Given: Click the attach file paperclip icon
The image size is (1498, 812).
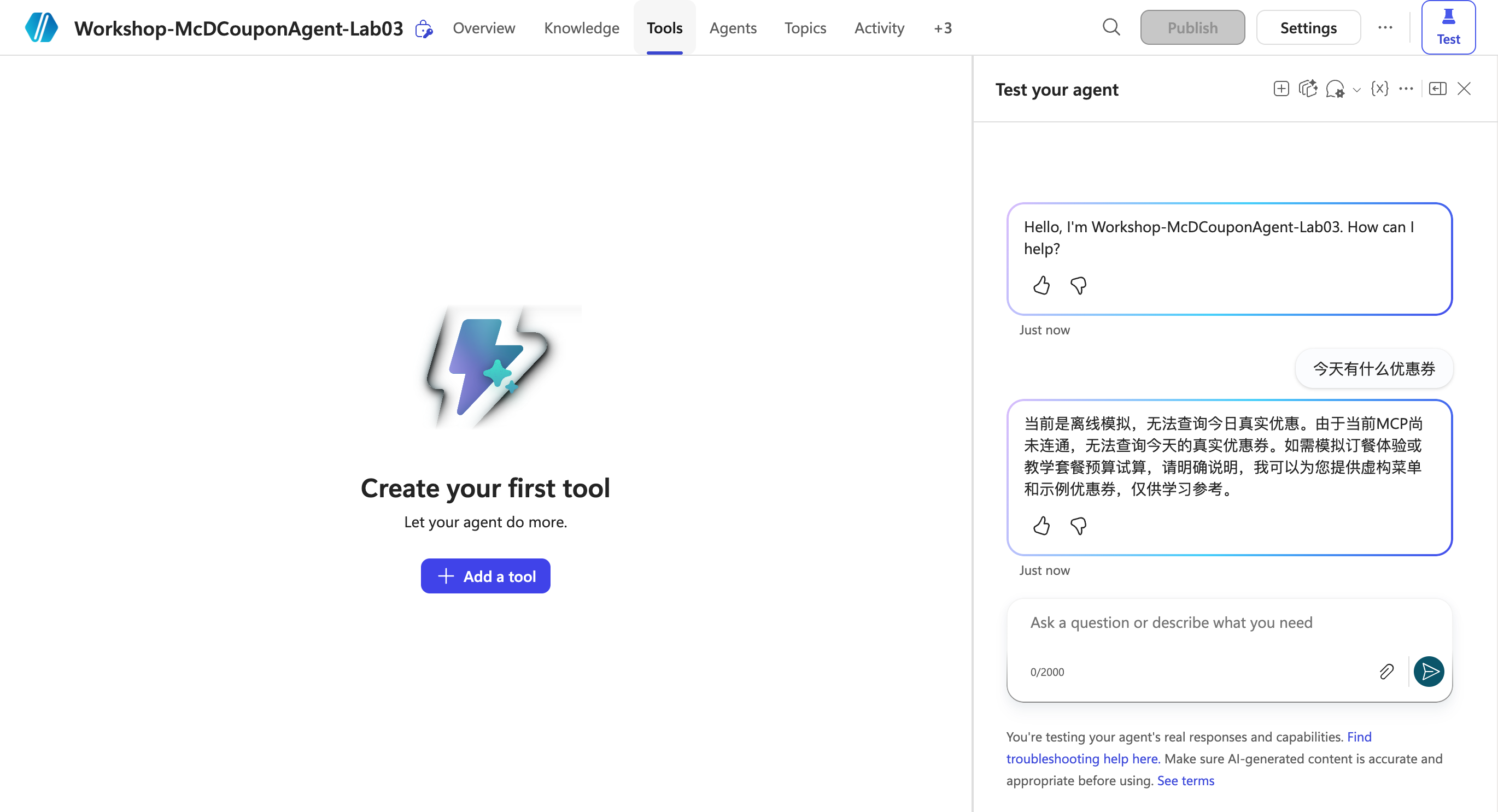Looking at the screenshot, I should coord(1386,672).
